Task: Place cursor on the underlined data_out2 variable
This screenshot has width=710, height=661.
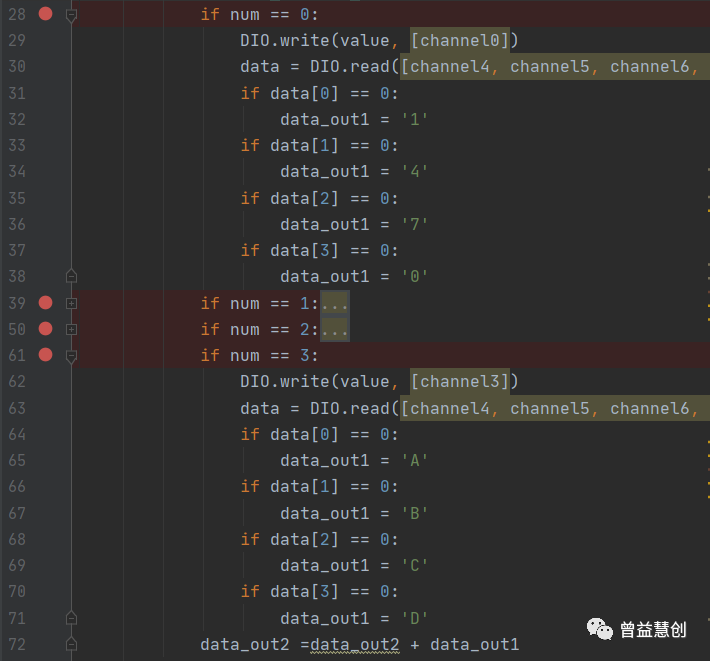Action: point(355,645)
